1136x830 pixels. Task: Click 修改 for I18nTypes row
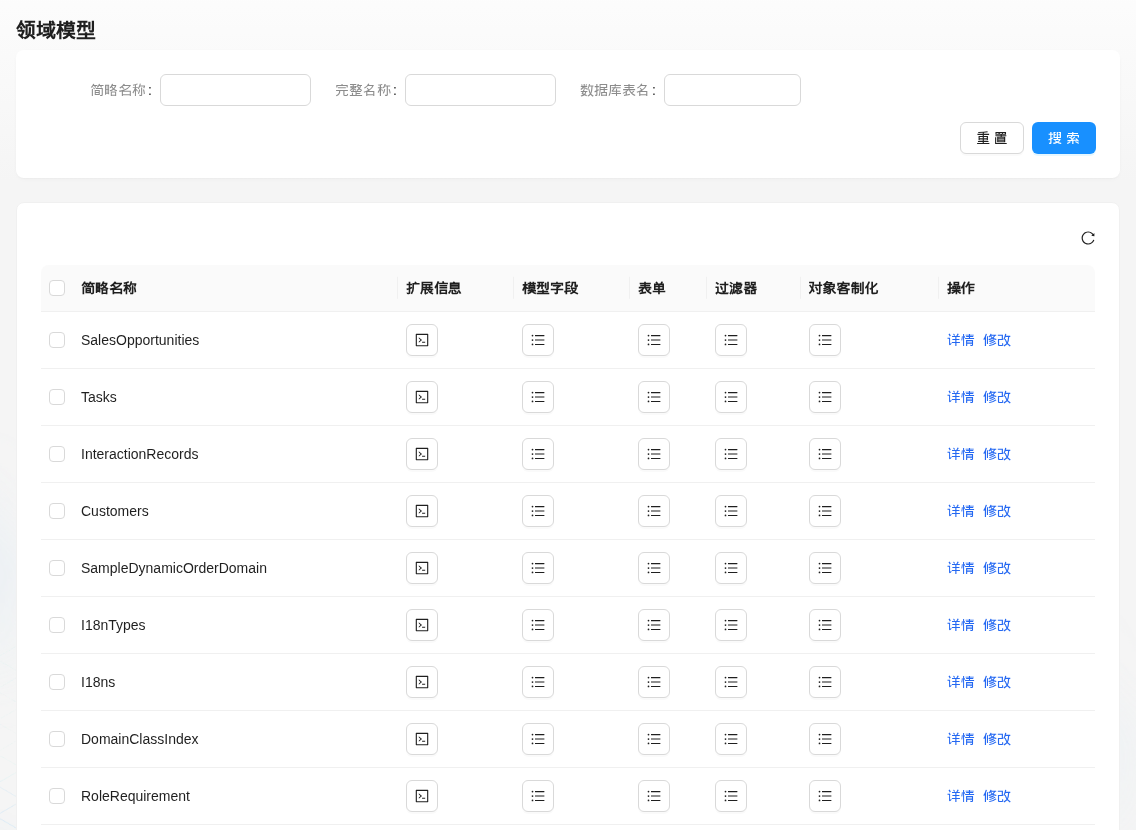tap(997, 625)
